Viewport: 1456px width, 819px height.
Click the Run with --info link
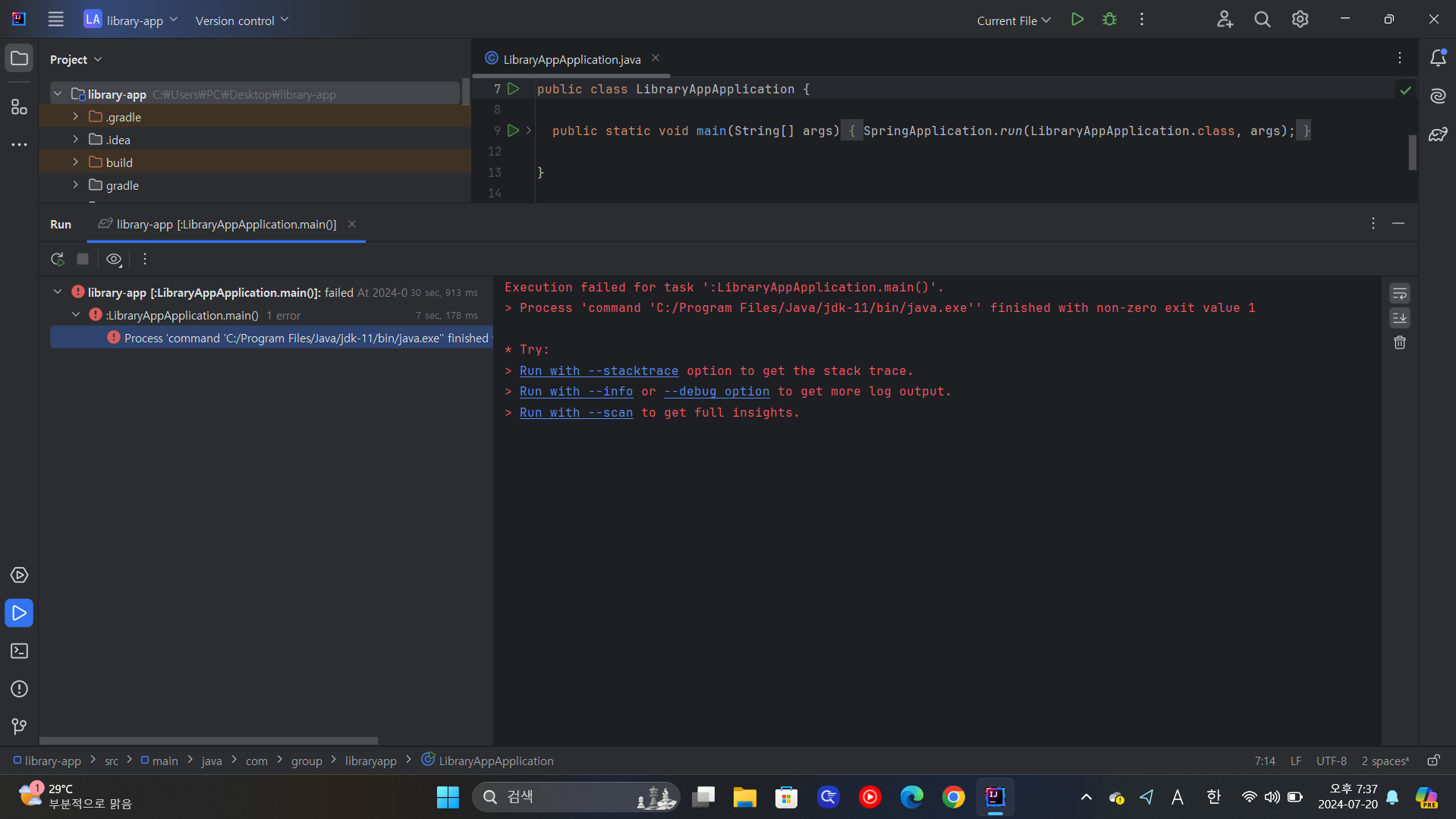576,392
